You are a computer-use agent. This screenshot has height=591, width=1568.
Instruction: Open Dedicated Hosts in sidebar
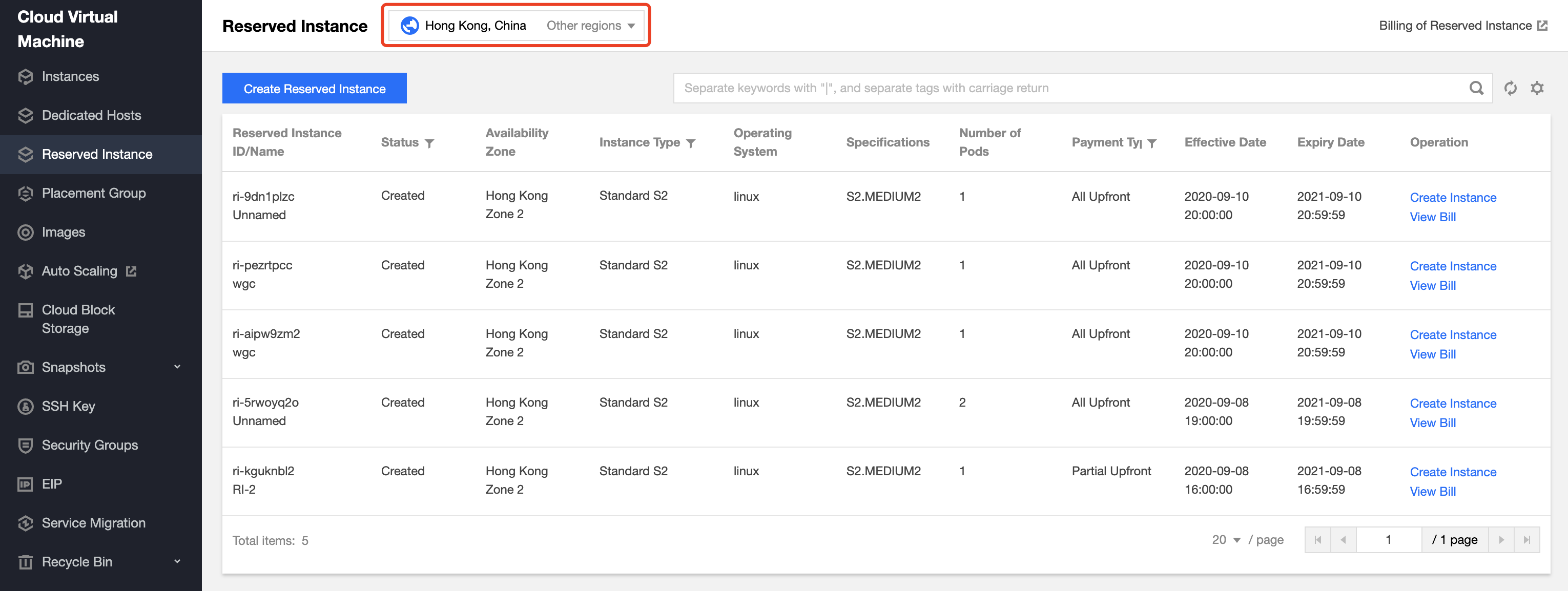(x=91, y=115)
